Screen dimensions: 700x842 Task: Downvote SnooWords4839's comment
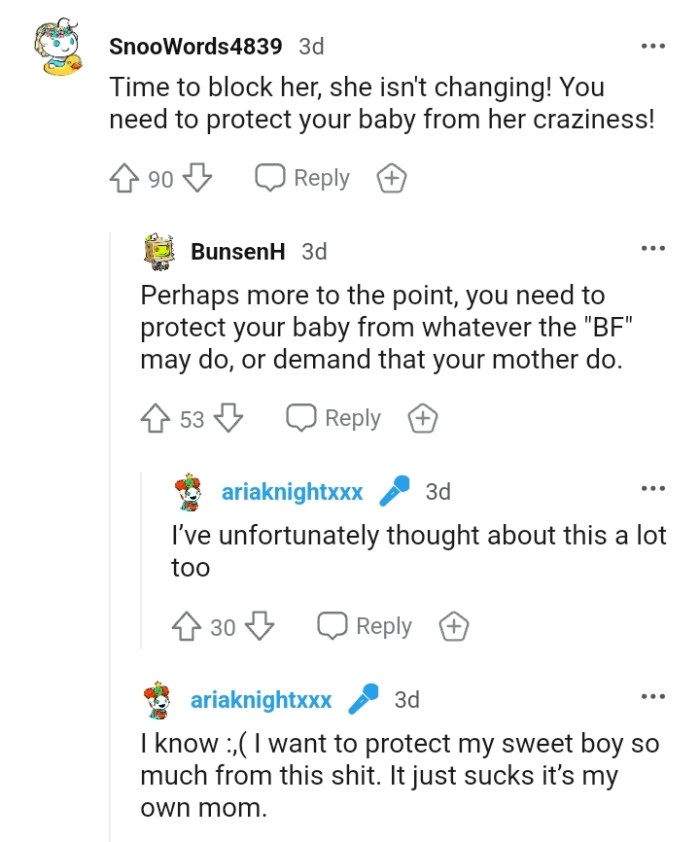point(198,179)
